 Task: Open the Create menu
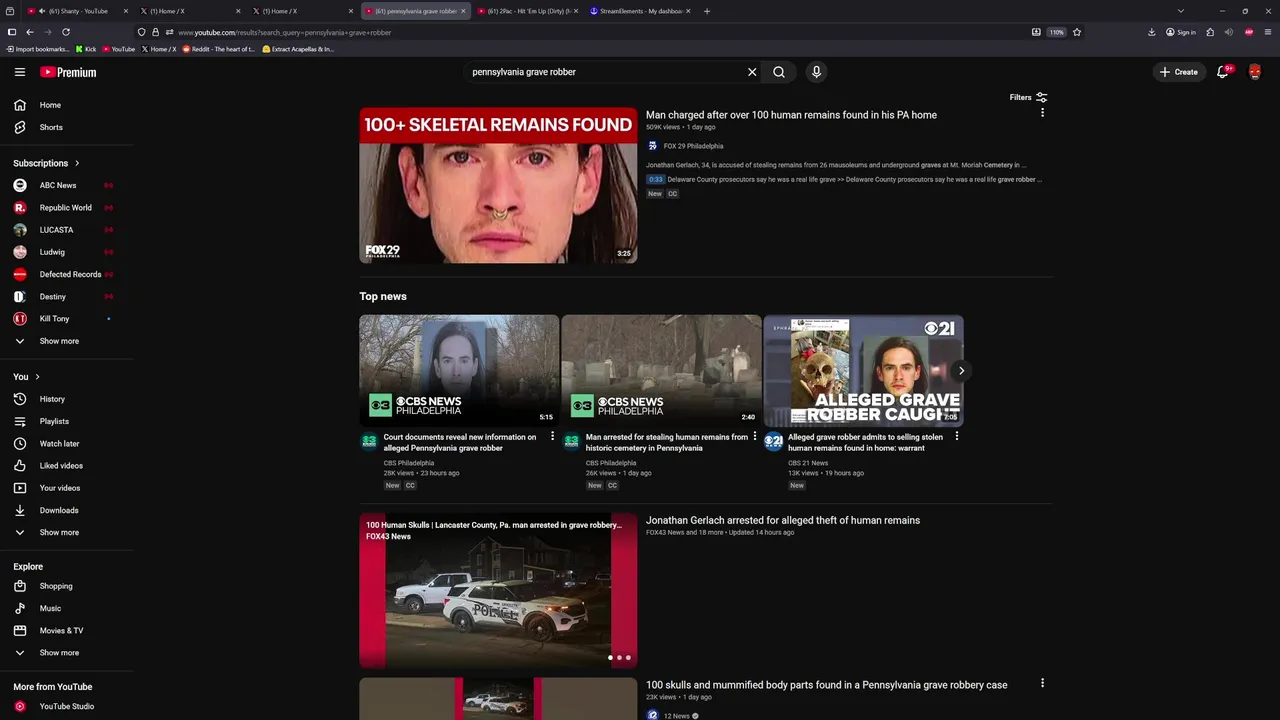[x=1178, y=72]
